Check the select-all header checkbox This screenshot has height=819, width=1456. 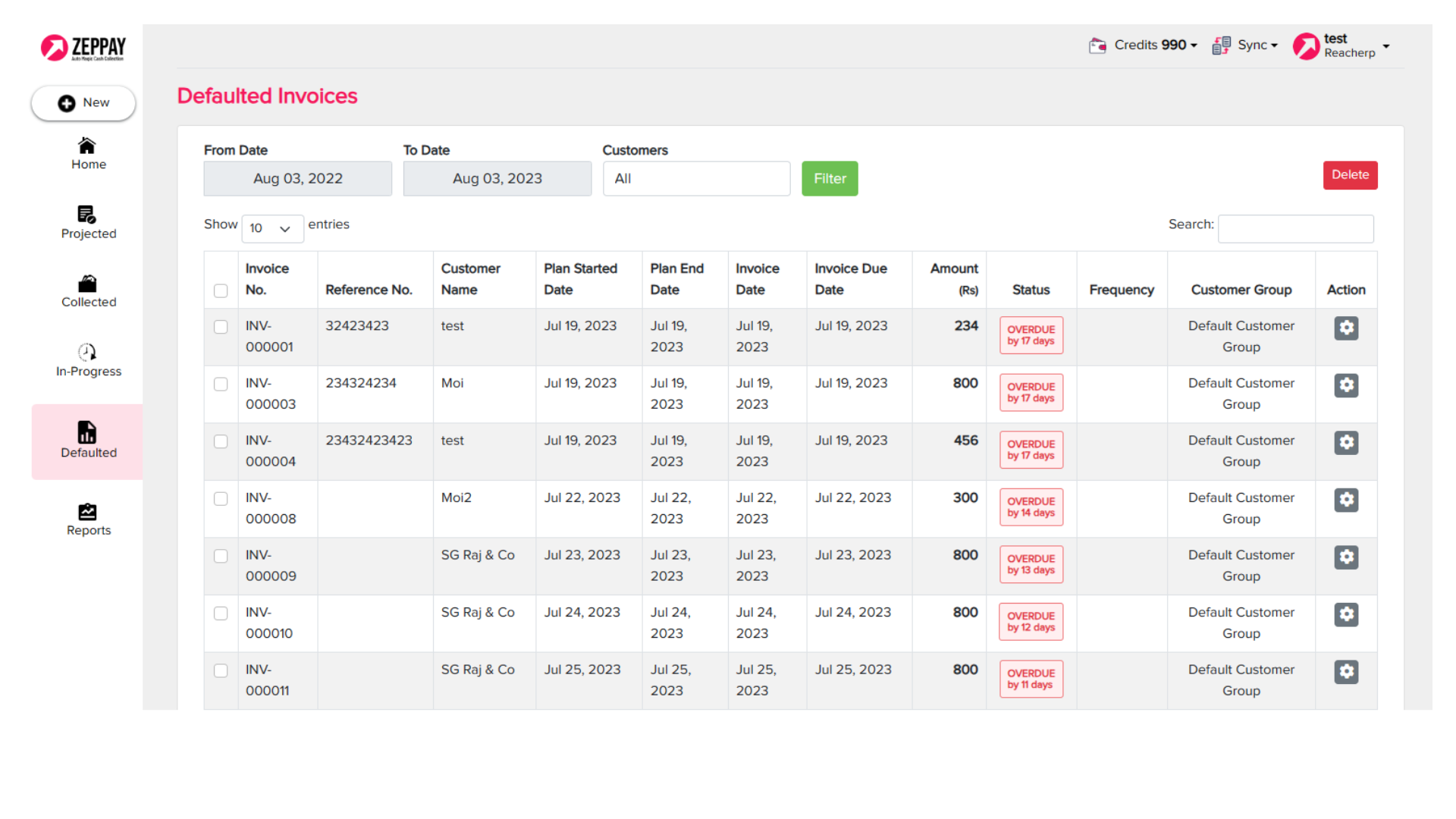coord(221,290)
